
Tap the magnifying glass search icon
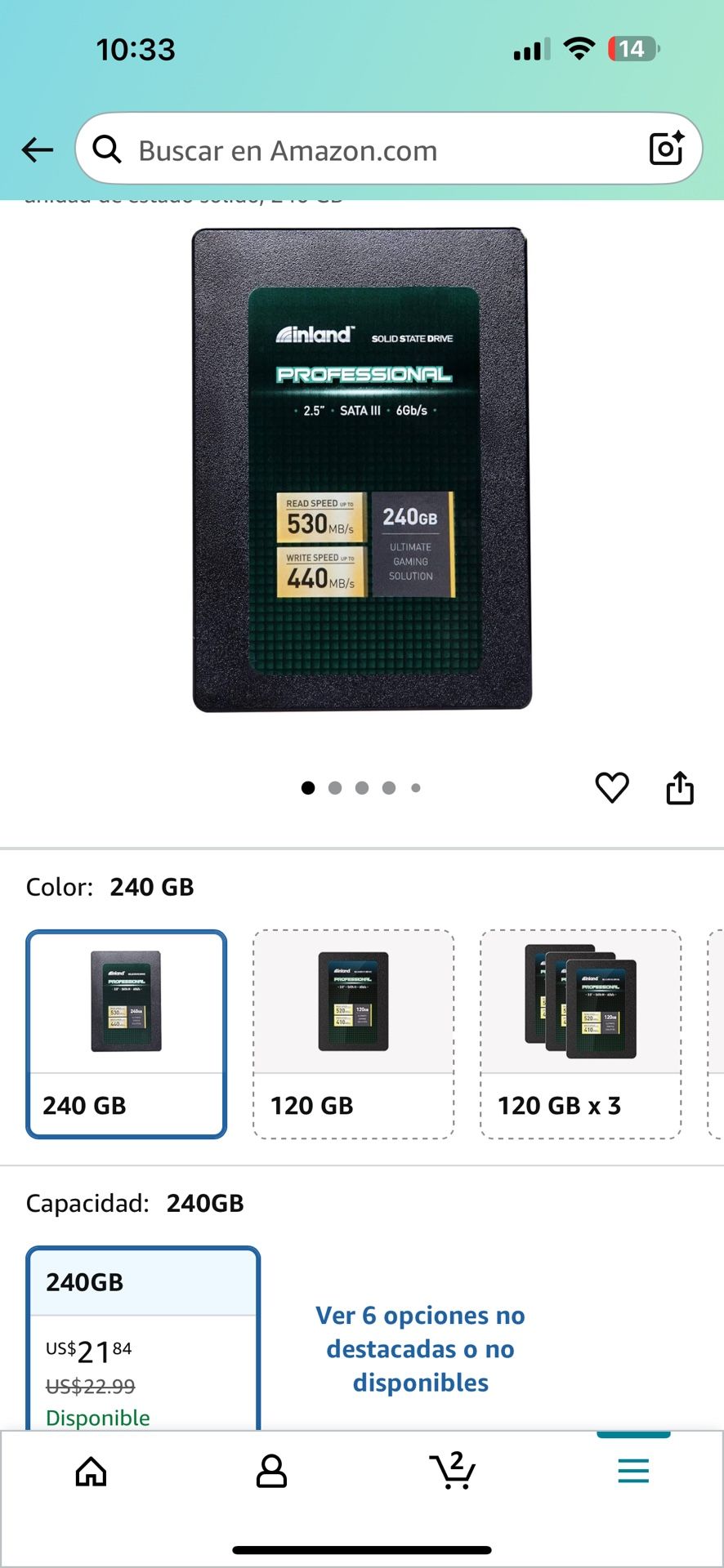coord(107,149)
